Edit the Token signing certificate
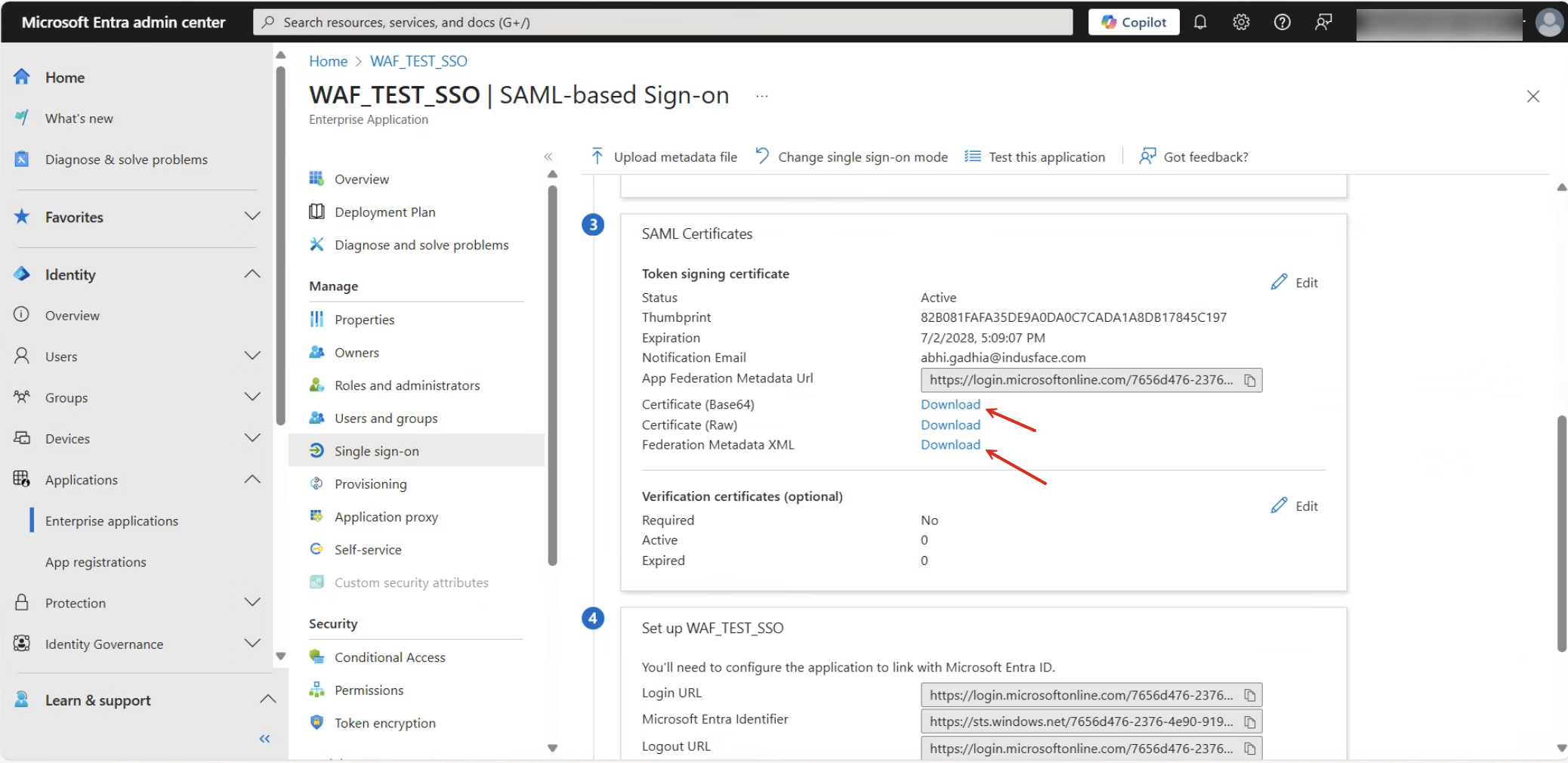The image size is (1568, 763). [1295, 283]
